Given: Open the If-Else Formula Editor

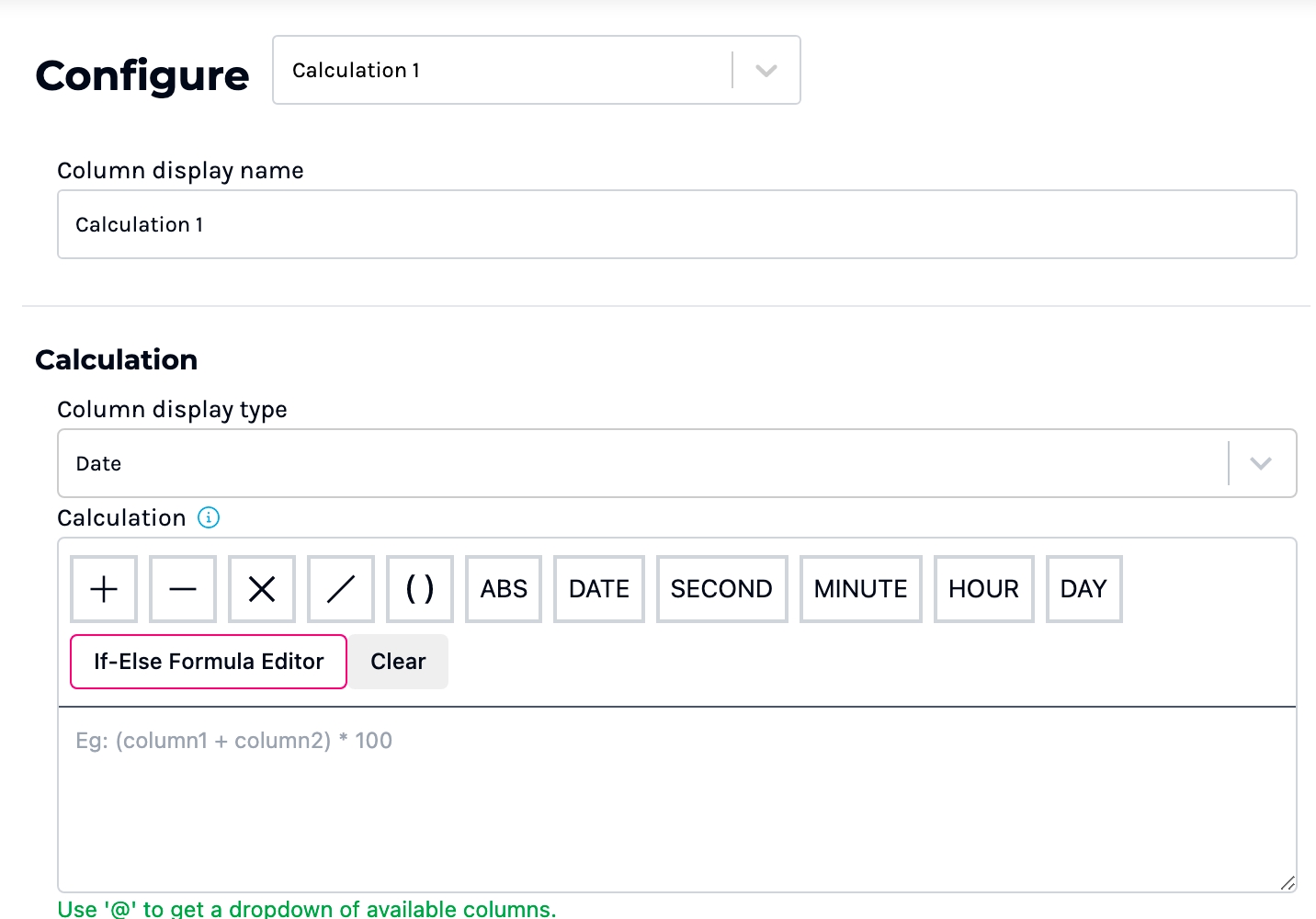Looking at the screenshot, I should tap(209, 662).
